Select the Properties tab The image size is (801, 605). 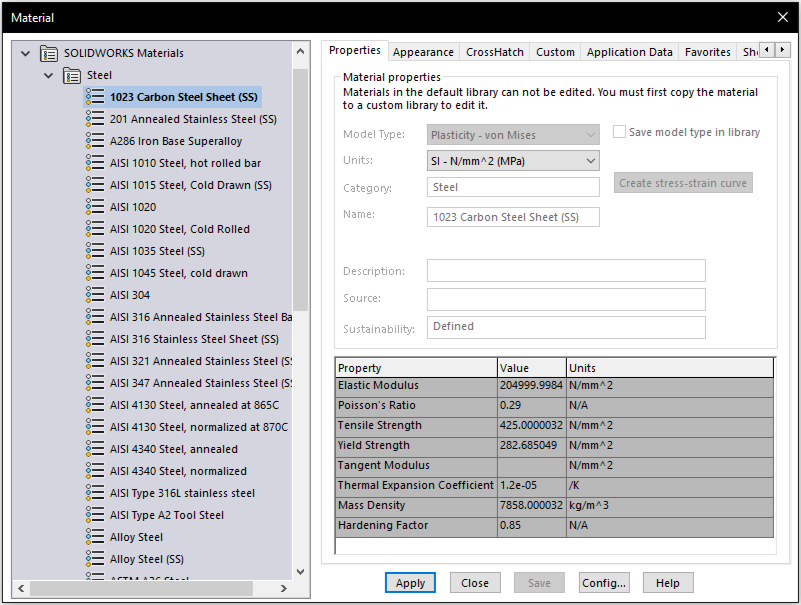(x=355, y=51)
